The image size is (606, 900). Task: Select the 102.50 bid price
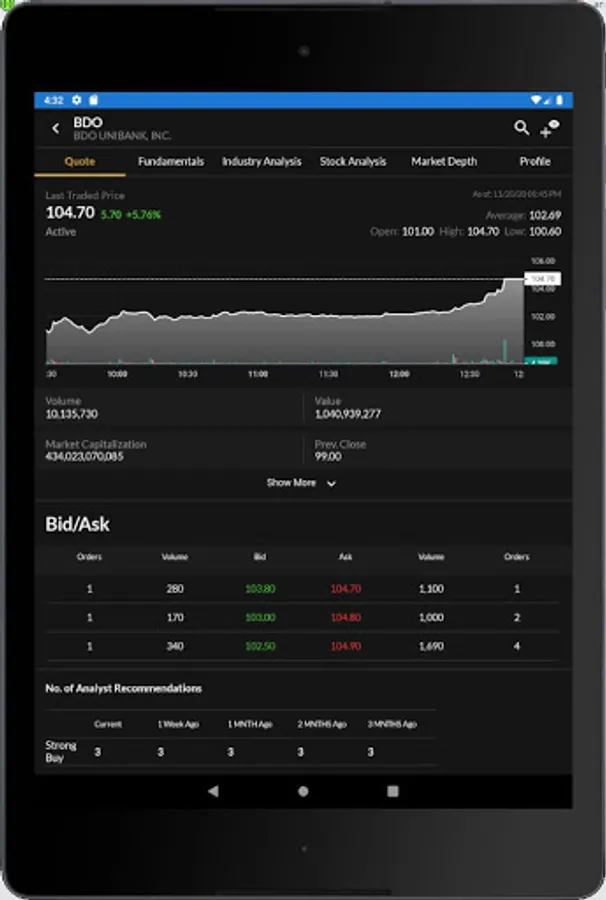coord(260,646)
